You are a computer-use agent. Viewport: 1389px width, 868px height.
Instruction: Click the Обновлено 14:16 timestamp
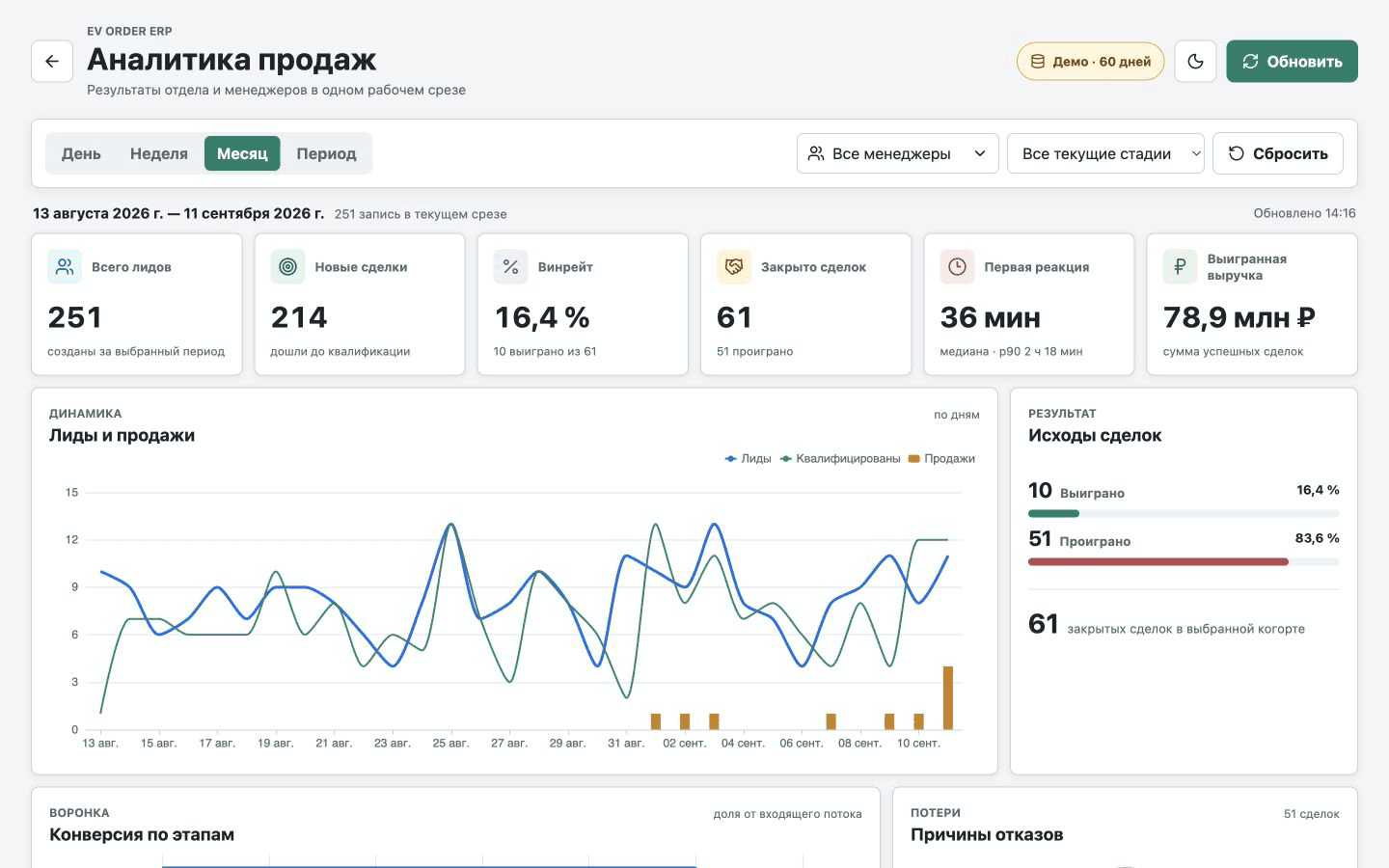(1304, 213)
